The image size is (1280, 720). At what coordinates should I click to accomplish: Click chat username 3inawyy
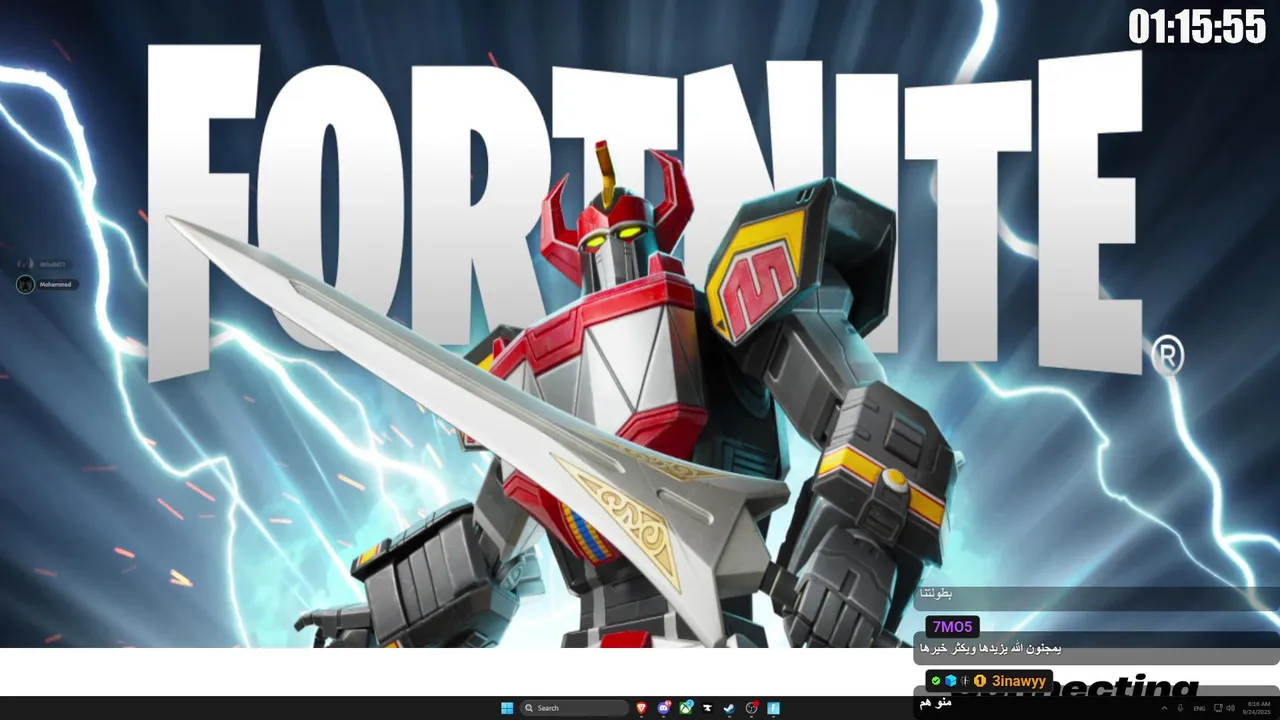pyautogui.click(x=1019, y=681)
